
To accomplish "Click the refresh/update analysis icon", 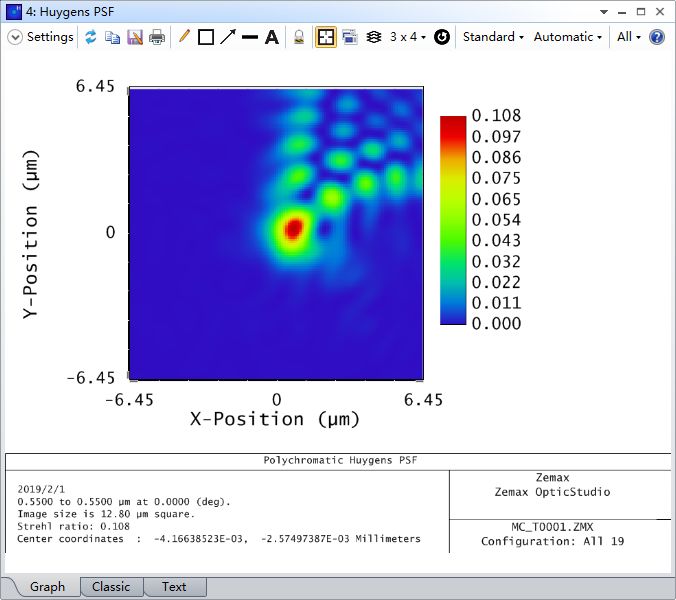I will (x=91, y=37).
